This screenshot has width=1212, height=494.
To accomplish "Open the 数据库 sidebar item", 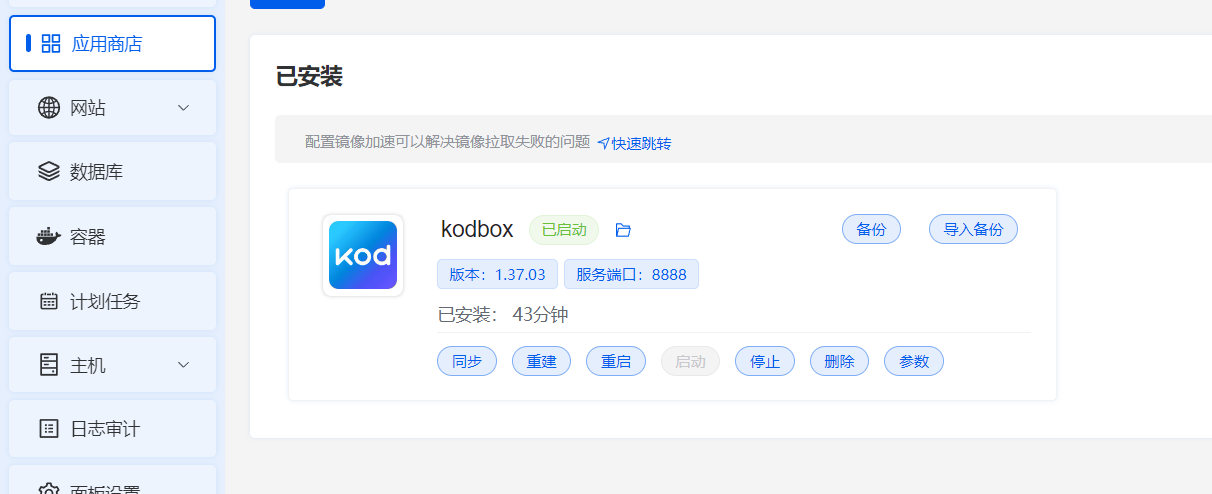I will [112, 172].
